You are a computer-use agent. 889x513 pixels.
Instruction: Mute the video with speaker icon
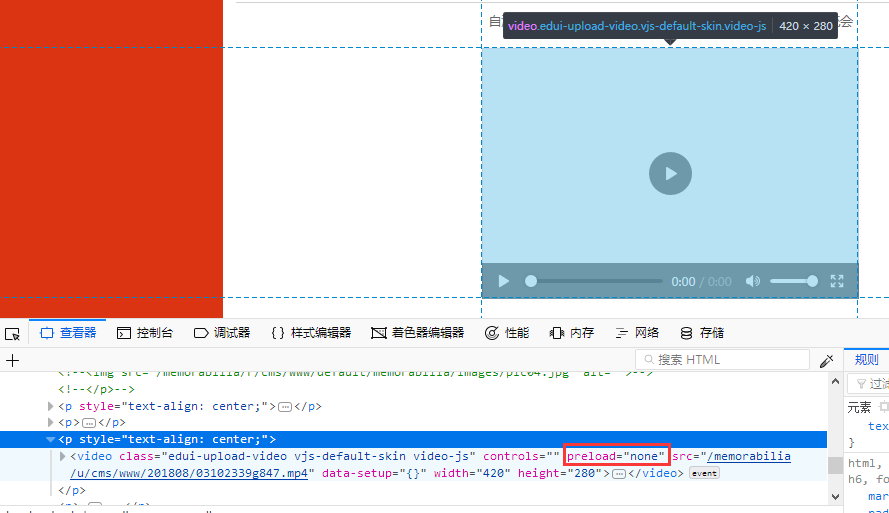coord(753,281)
